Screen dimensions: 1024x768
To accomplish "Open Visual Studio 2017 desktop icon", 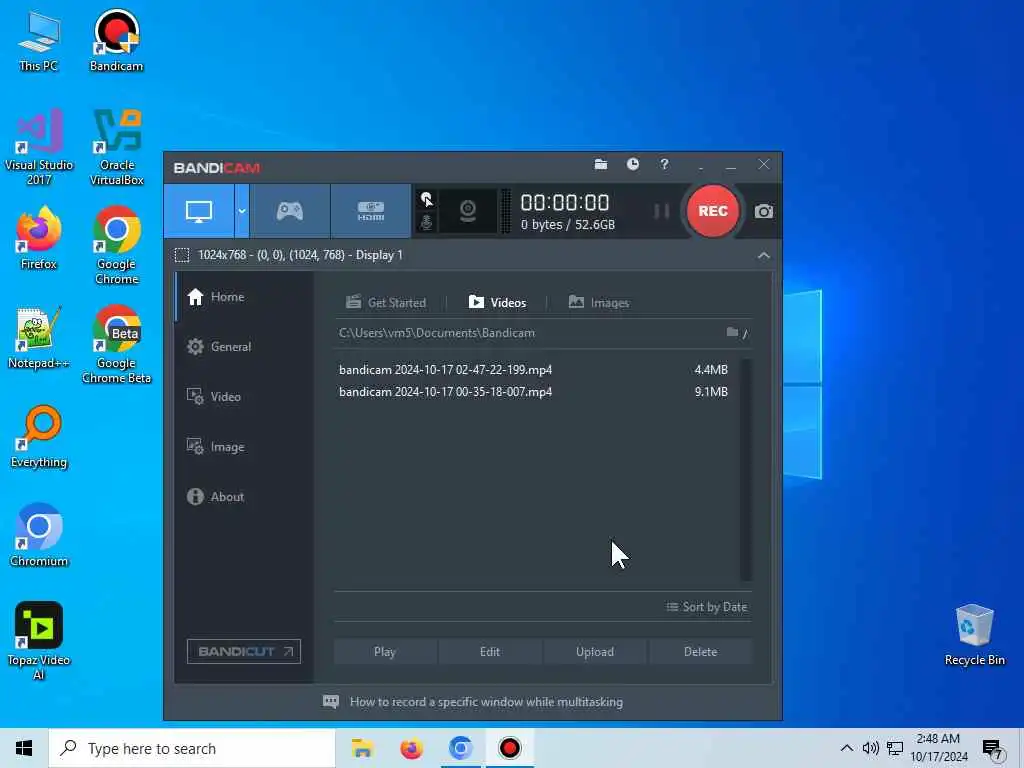I will point(39,147).
